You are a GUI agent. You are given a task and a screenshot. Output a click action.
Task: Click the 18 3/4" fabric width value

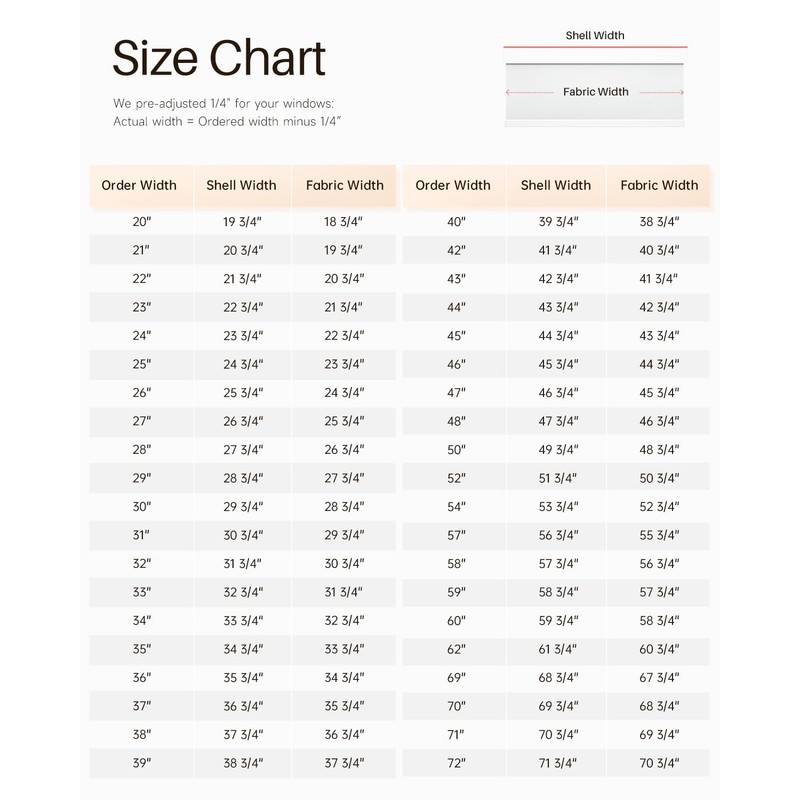344,221
